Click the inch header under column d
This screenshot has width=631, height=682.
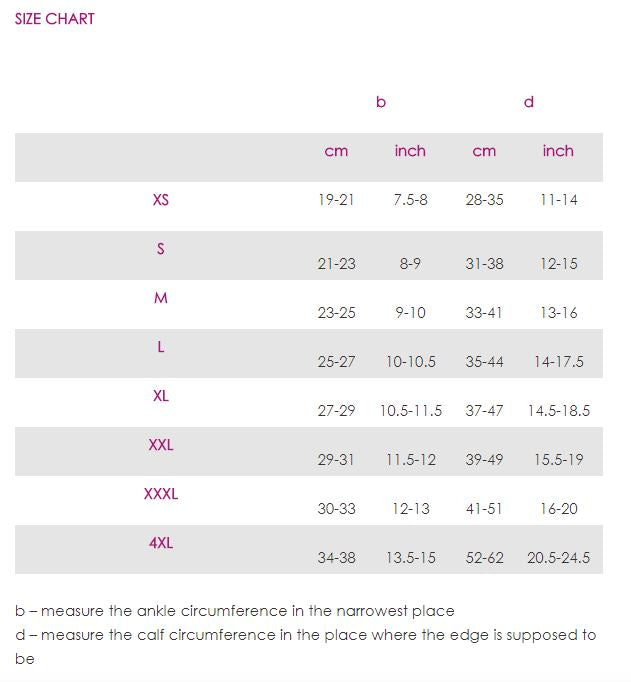pos(558,151)
